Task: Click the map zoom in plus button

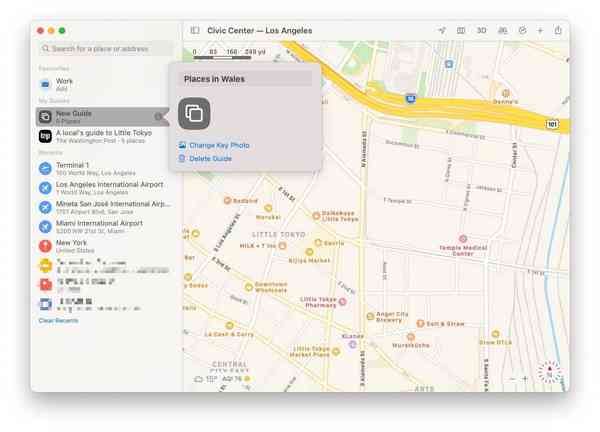Action: (525, 379)
